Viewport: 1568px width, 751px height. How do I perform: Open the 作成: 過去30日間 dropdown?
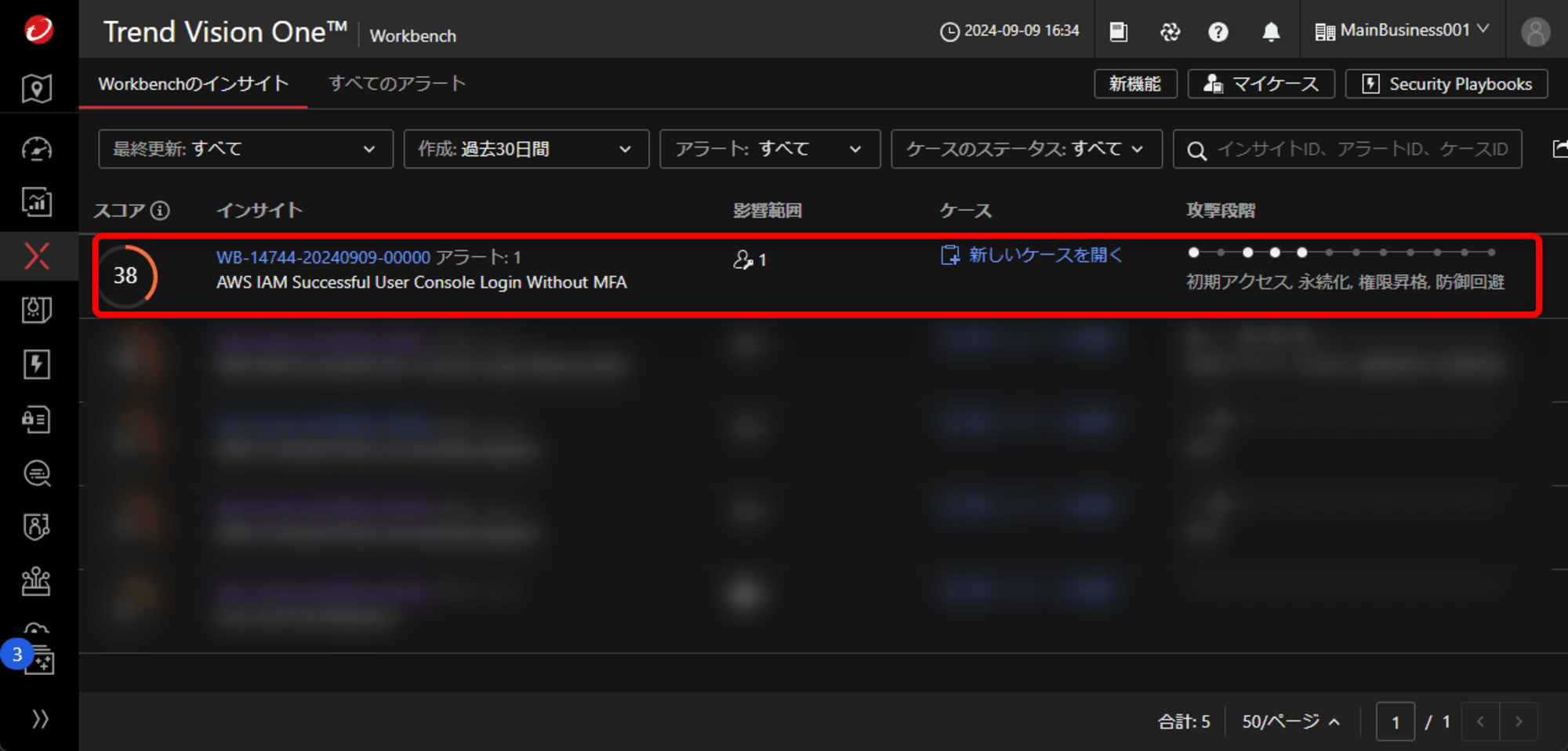(x=526, y=149)
